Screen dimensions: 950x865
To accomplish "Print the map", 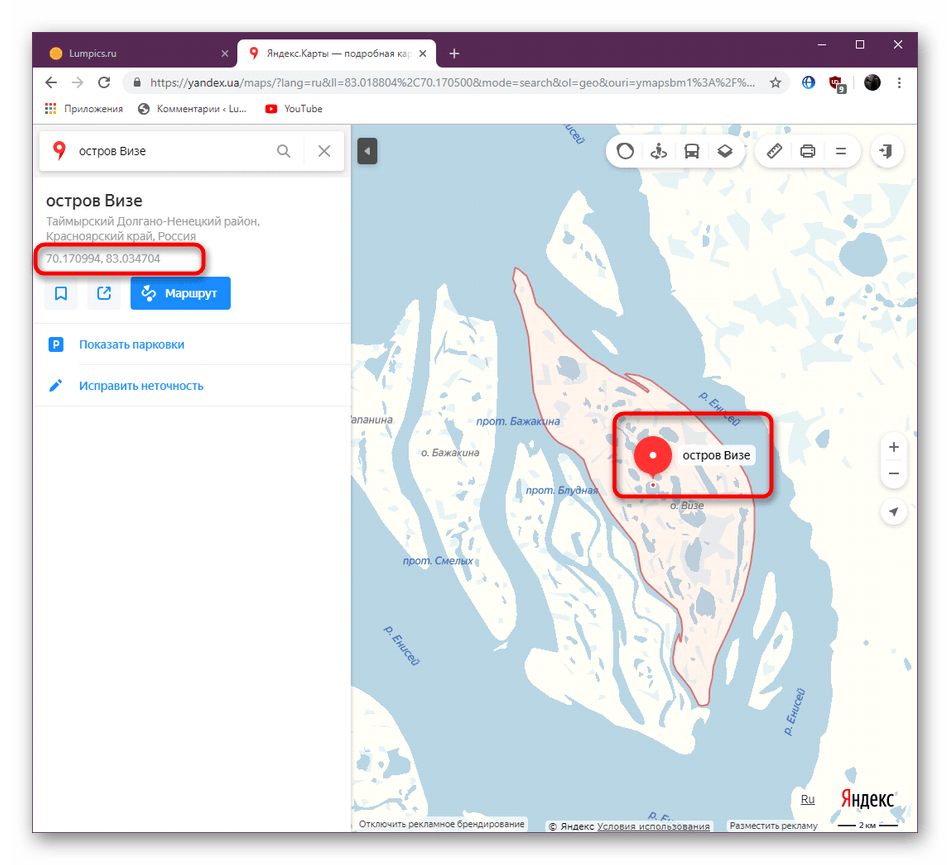I will coord(808,151).
